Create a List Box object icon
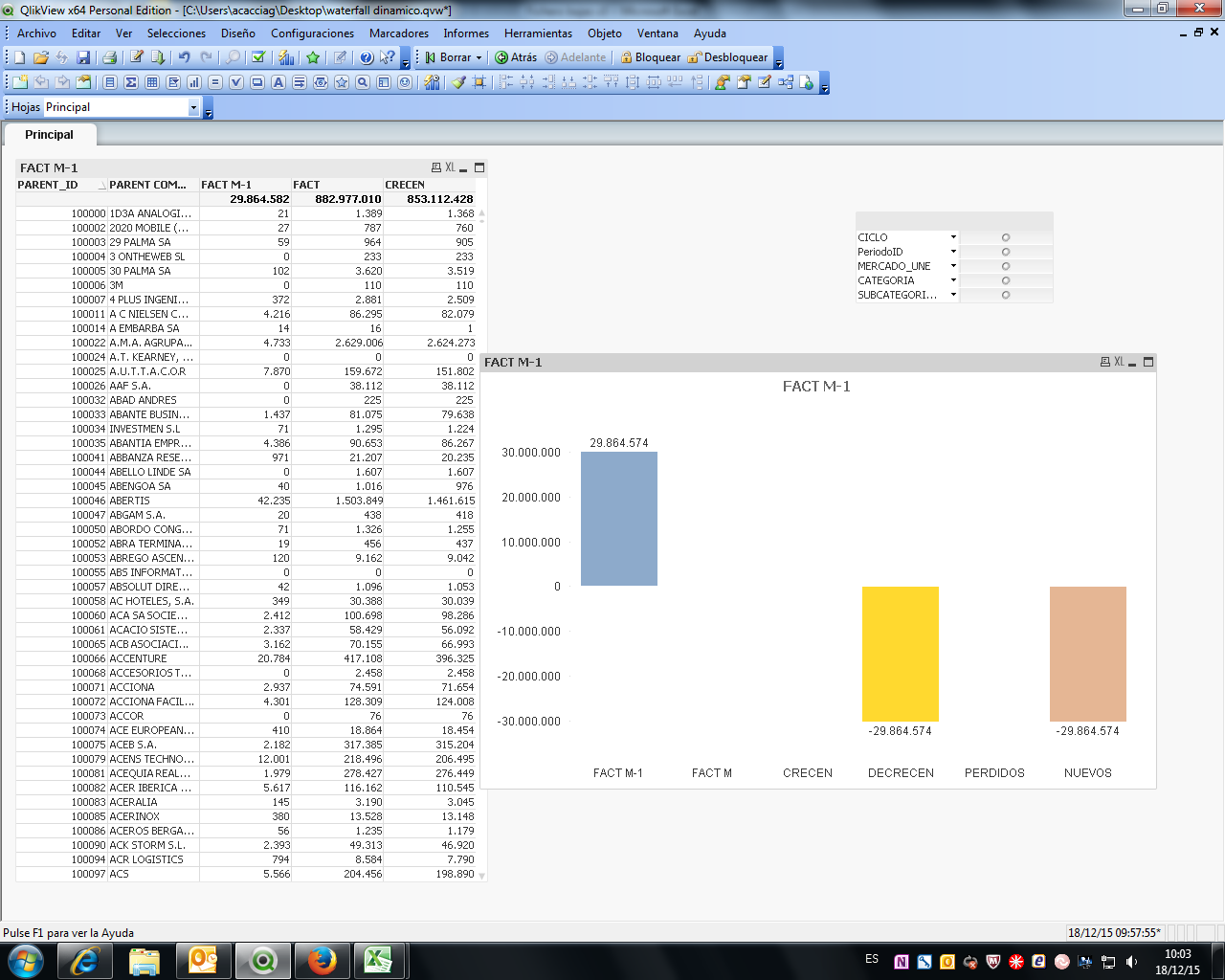This screenshot has width=1225, height=980. click(110, 82)
